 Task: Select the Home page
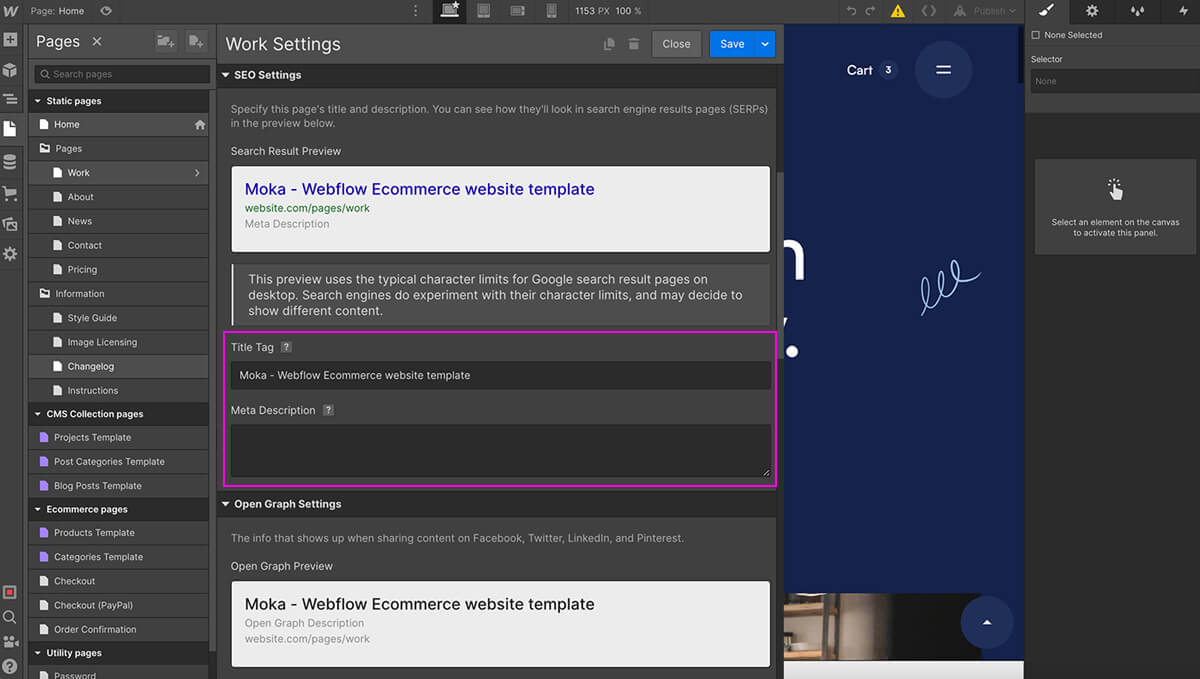[x=118, y=125]
